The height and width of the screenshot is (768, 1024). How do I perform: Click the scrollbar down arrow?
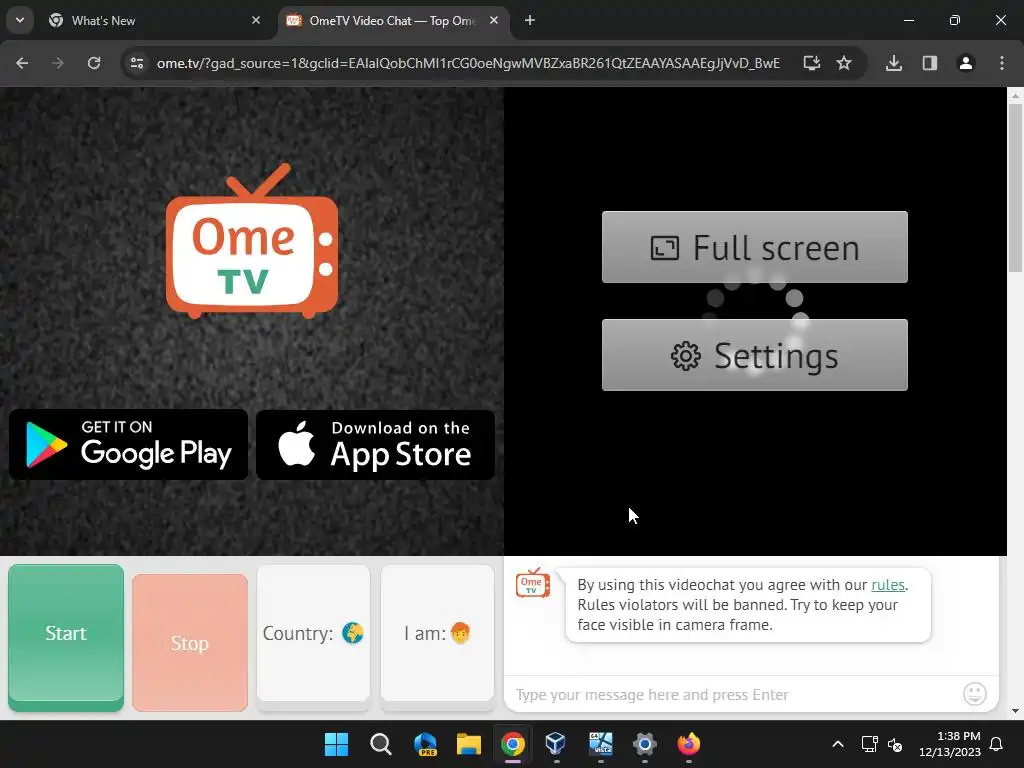click(1015, 711)
